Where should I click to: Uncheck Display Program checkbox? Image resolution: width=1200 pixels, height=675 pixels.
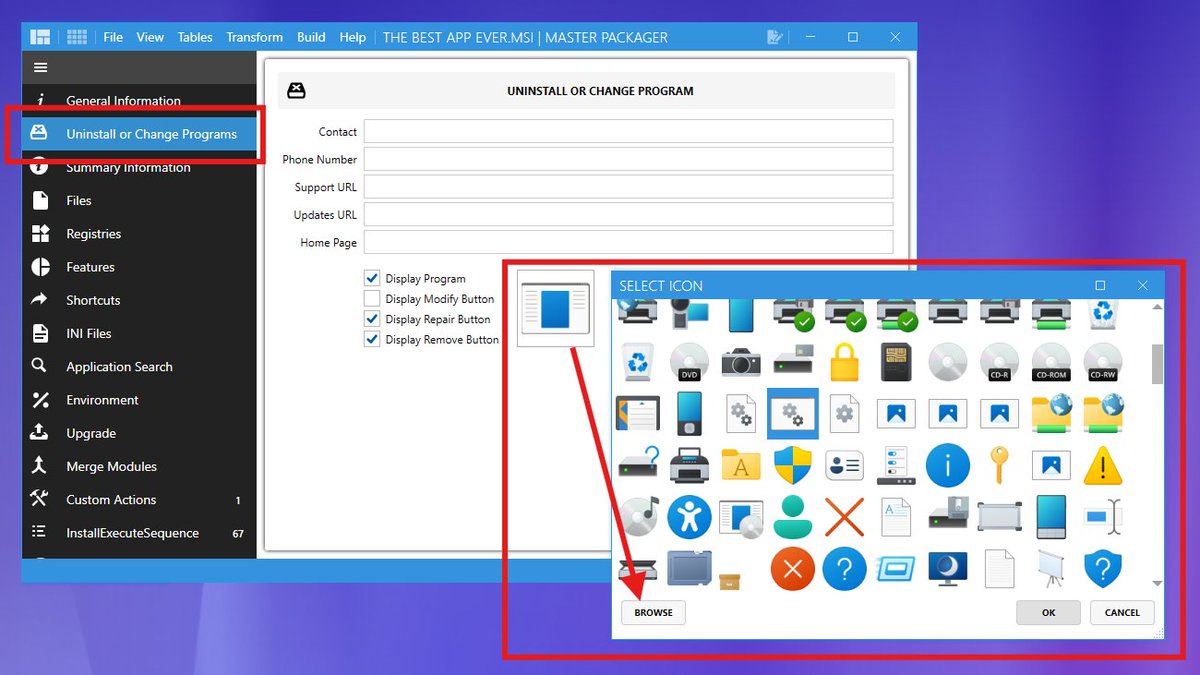372,278
